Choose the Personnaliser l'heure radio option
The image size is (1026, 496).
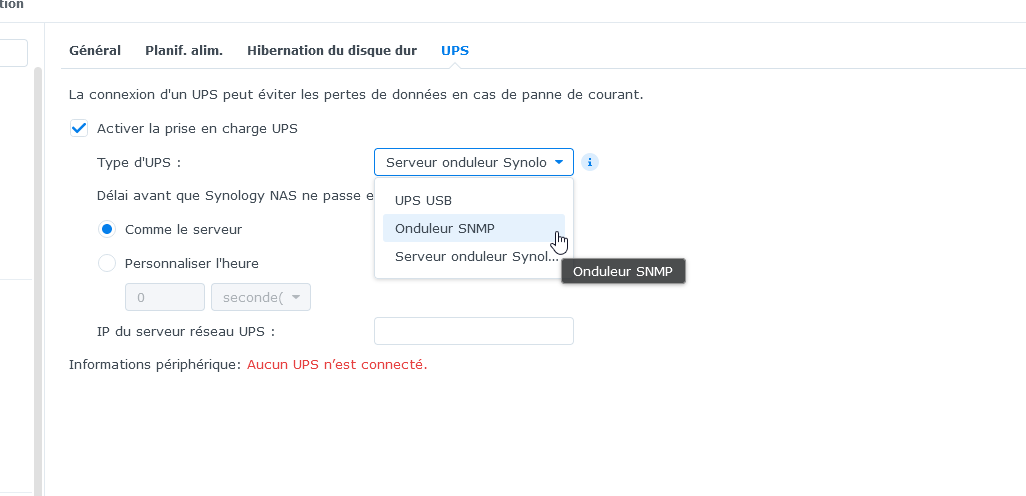coord(107,264)
